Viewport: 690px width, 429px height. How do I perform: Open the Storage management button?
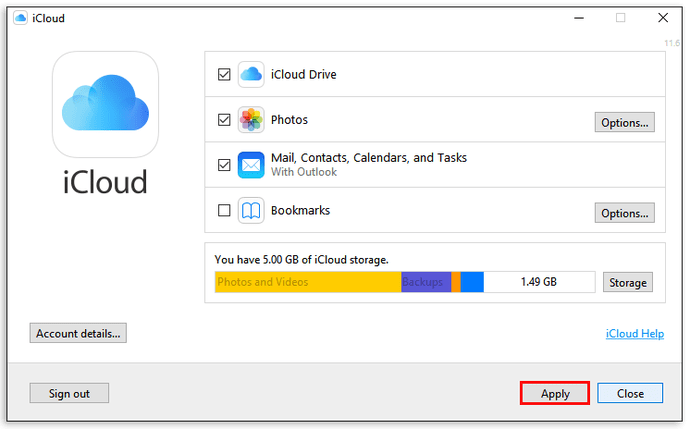click(x=628, y=282)
